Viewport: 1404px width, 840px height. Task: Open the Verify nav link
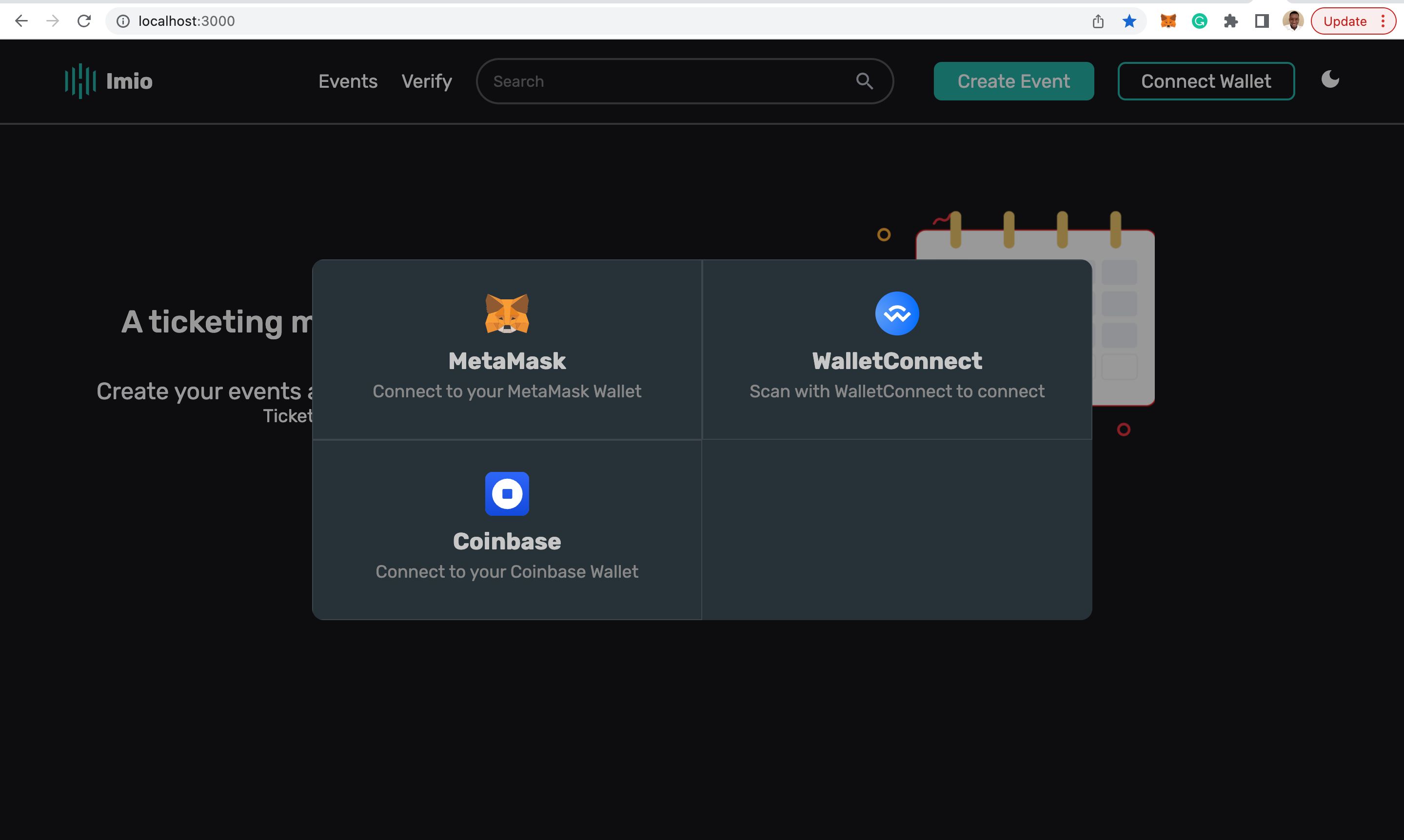pyautogui.click(x=427, y=81)
